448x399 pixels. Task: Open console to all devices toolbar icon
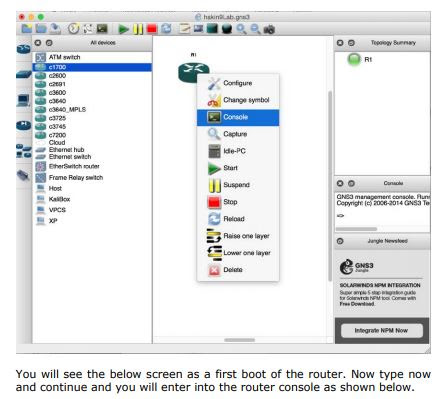click(102, 29)
